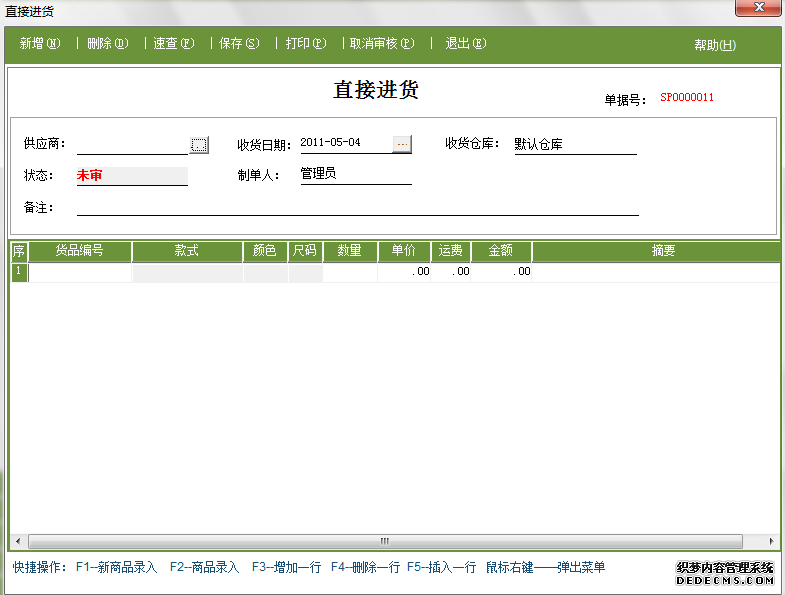This screenshot has height=595, width=785.
Task: Open supplier lookup button beside 供应商
Action: [199, 145]
